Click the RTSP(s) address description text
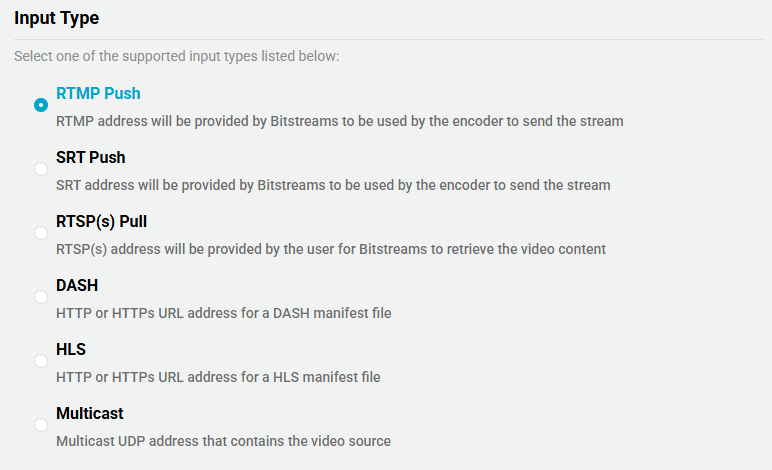Viewport: 772px width, 470px height. point(331,249)
